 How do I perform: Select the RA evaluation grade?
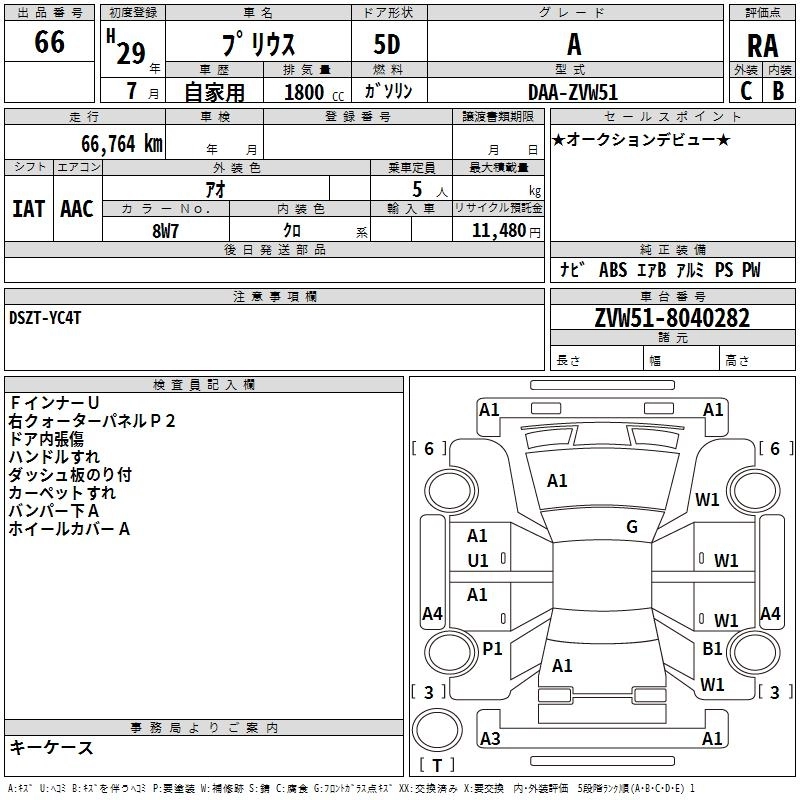coord(762,45)
